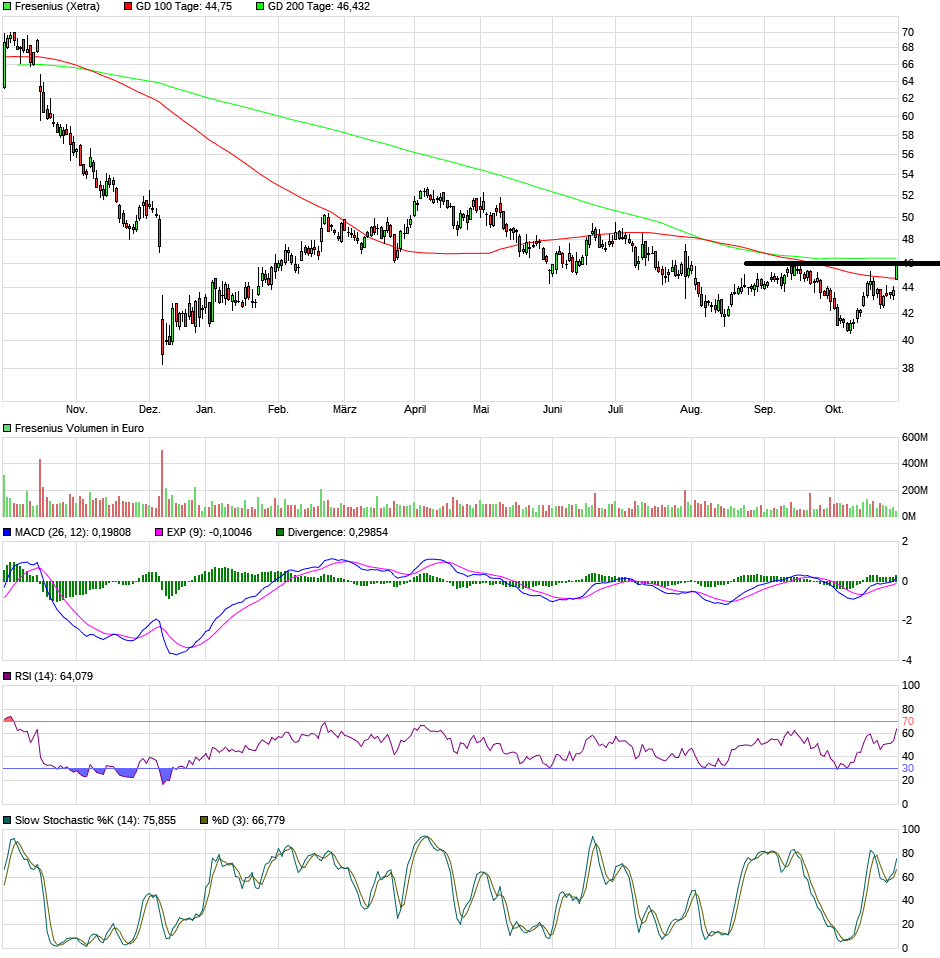Click the red GD 100 Tage legend swatch
The height and width of the screenshot is (958, 940).
(x=128, y=6)
